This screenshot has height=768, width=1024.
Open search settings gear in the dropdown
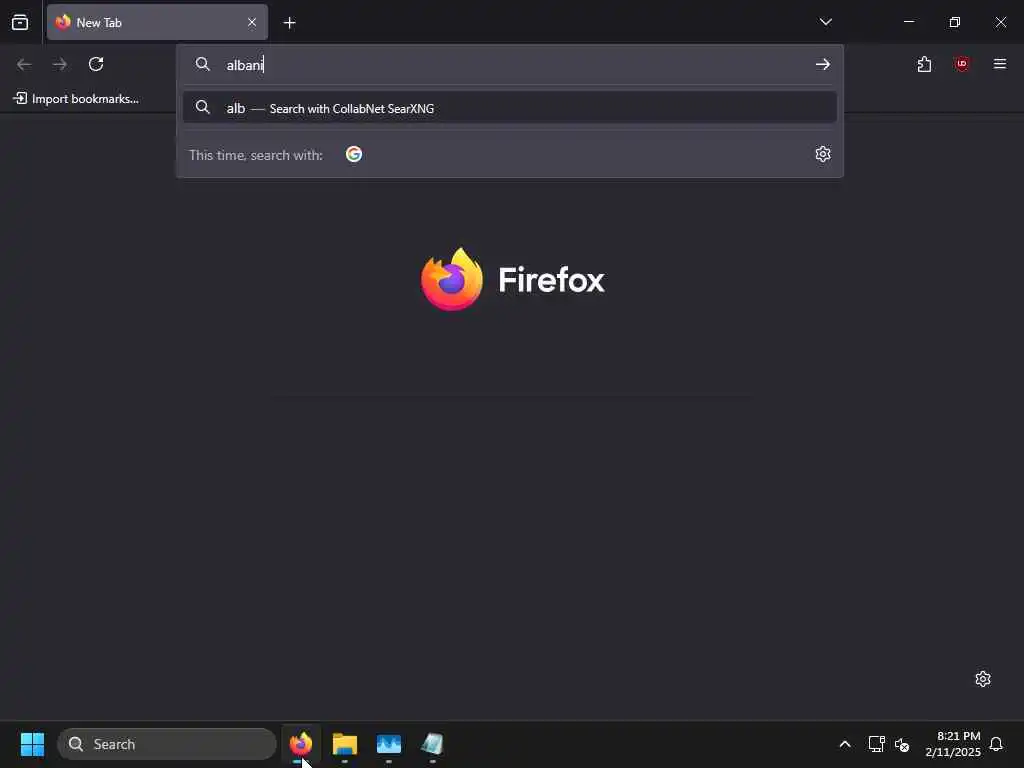(x=823, y=154)
